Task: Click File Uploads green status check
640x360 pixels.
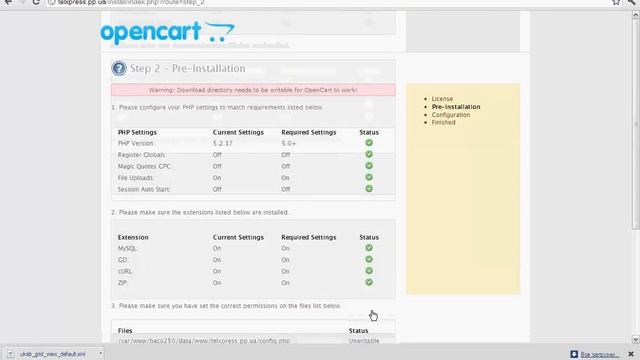Action: [x=369, y=177]
